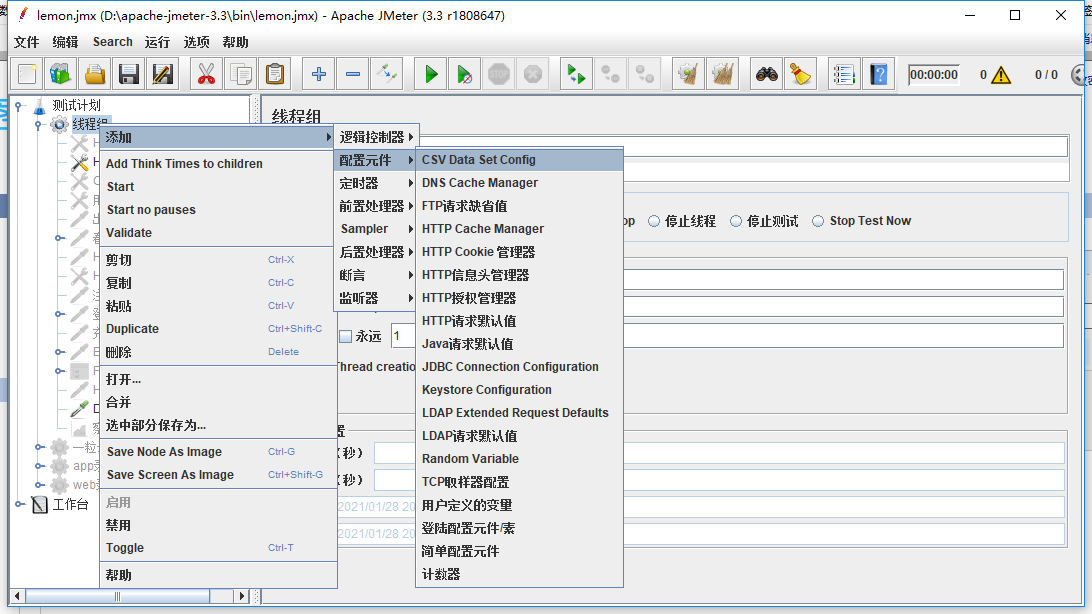Click the scrollbar right arrow button
This screenshot has width=1092, height=614.
click(x=242, y=596)
